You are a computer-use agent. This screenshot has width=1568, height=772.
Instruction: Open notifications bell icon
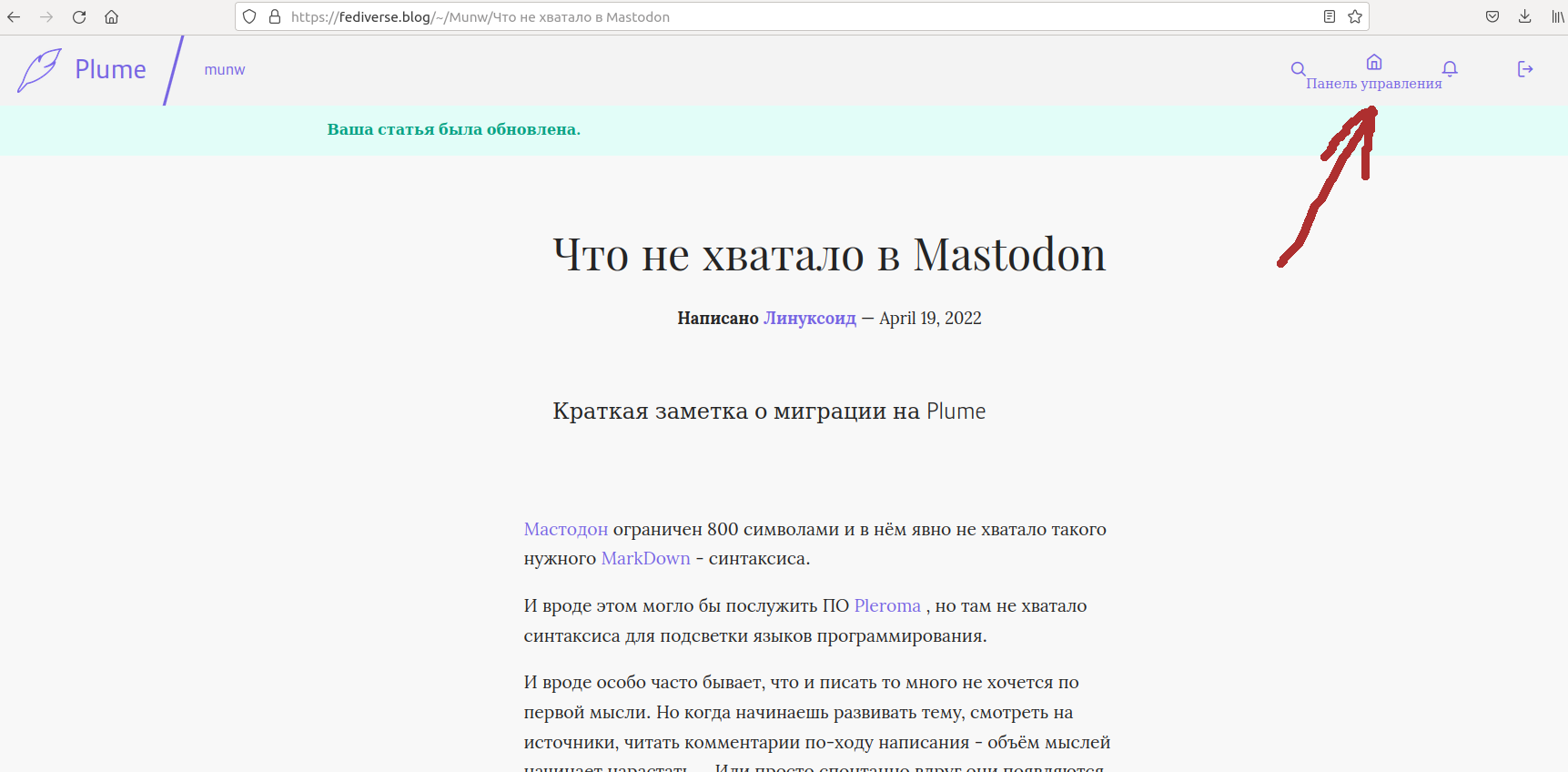point(1450,69)
